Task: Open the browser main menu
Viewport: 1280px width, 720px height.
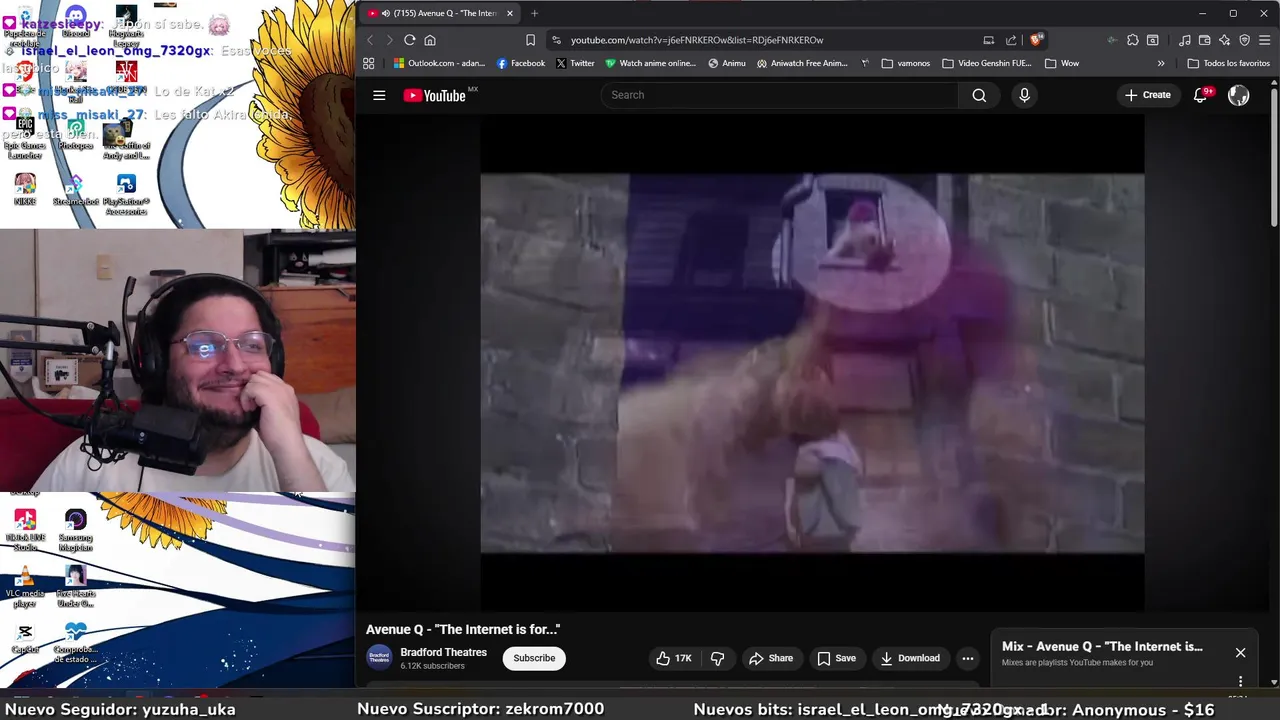Action: (x=1263, y=40)
